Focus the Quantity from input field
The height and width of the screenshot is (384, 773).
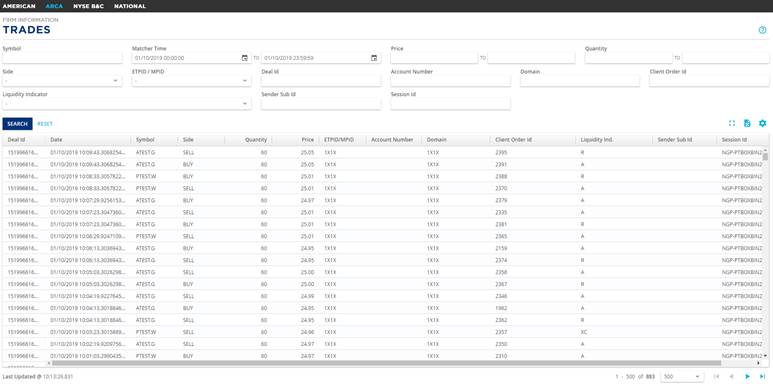pos(629,58)
